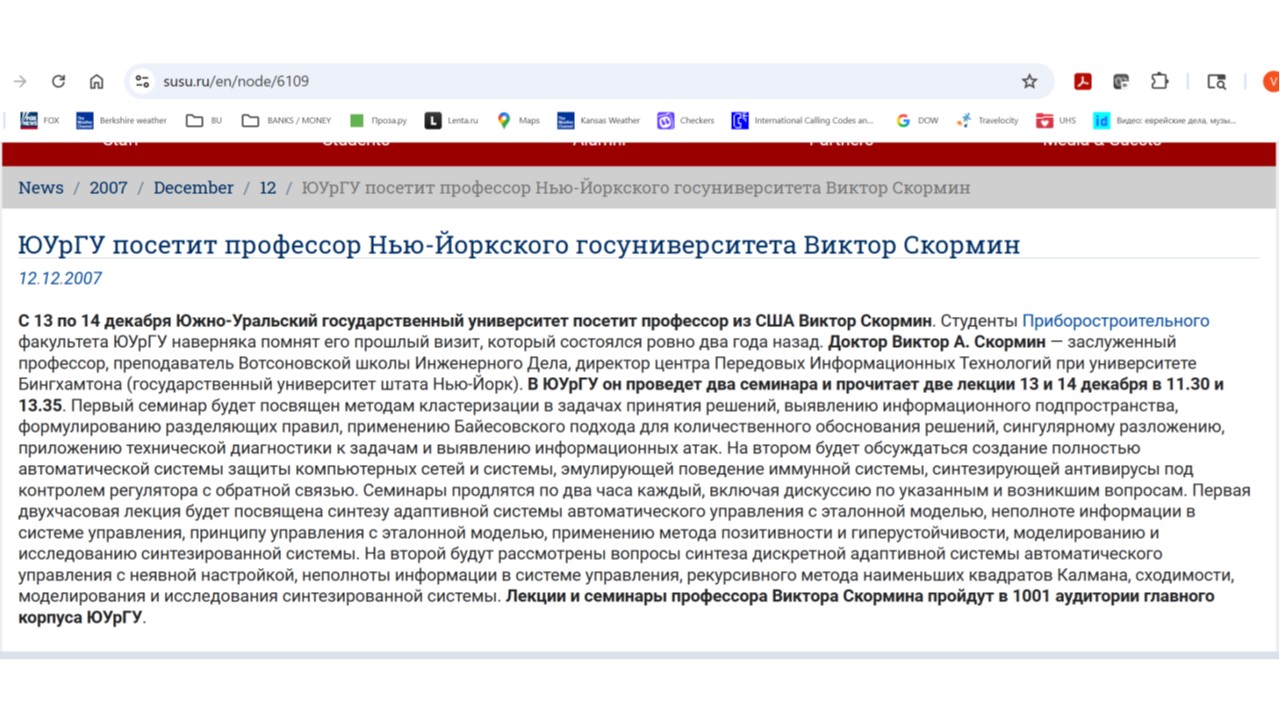Follow the Приборостроительного faculty link
The height and width of the screenshot is (720, 1280).
1115,321
